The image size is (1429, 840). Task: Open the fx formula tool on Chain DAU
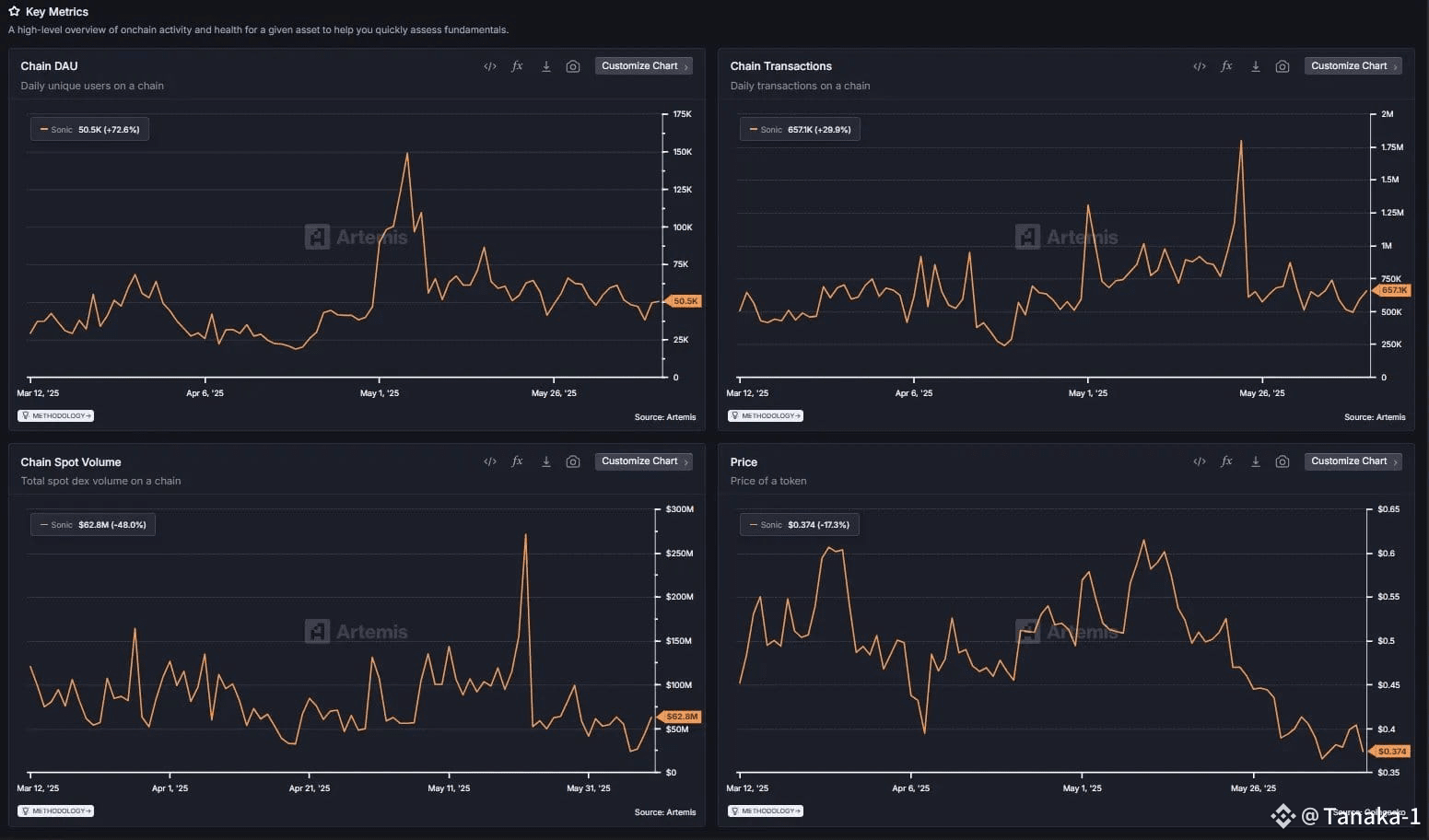pos(518,66)
